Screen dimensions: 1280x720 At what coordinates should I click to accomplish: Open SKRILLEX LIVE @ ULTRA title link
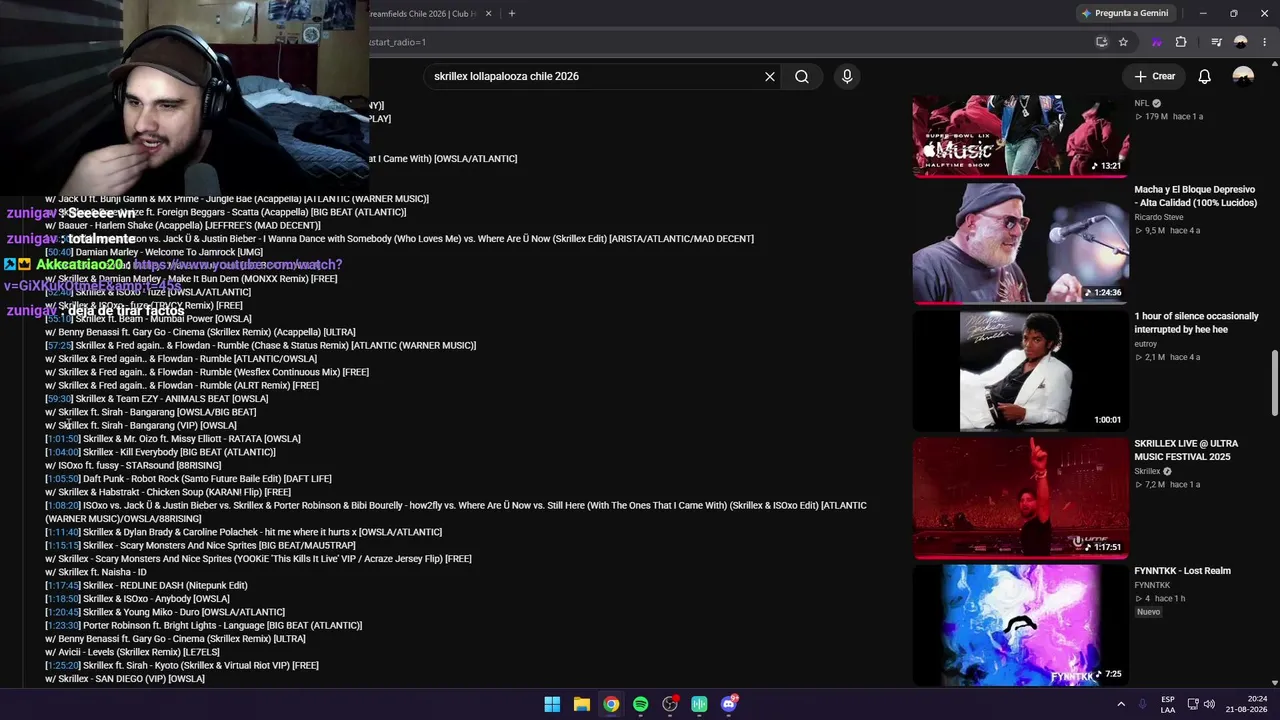pos(1186,450)
